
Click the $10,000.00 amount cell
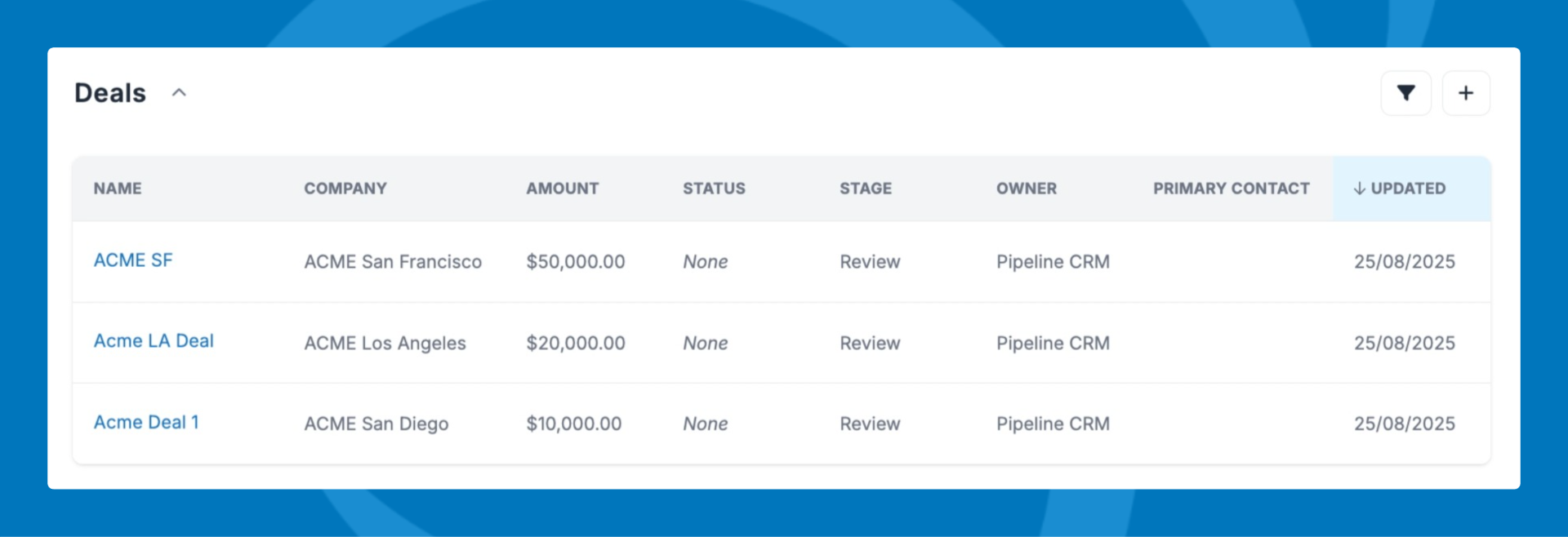pos(574,424)
